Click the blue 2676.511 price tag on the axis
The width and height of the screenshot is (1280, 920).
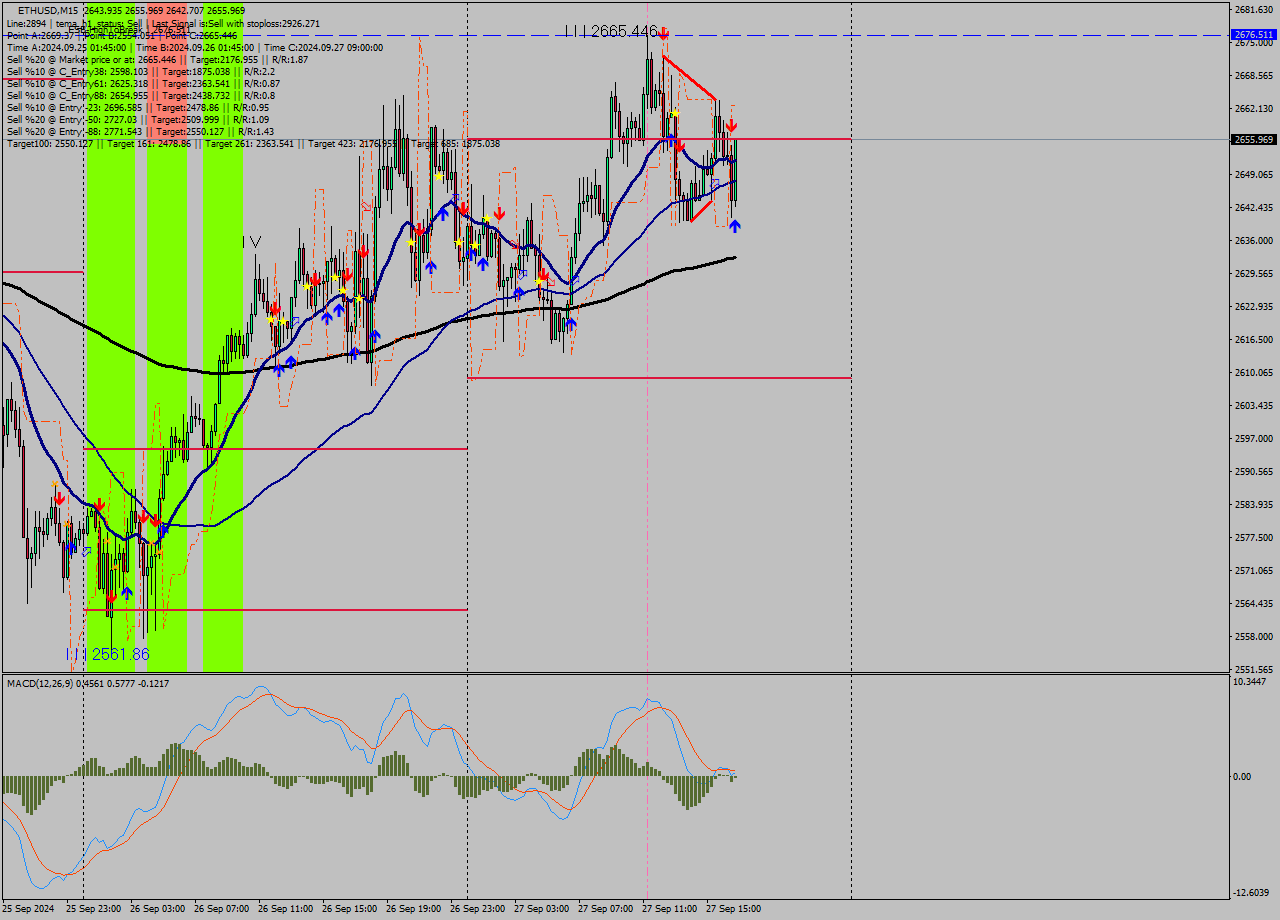click(1253, 35)
